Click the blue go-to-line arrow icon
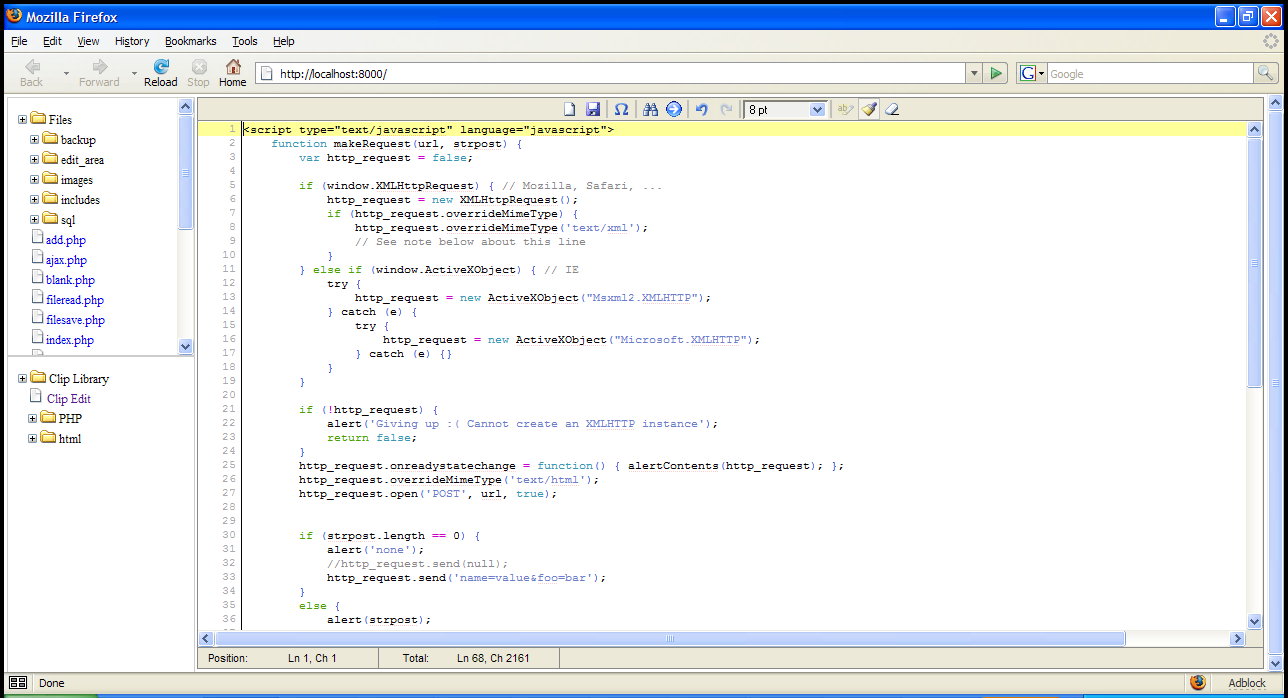The width and height of the screenshot is (1288, 698). click(673, 109)
